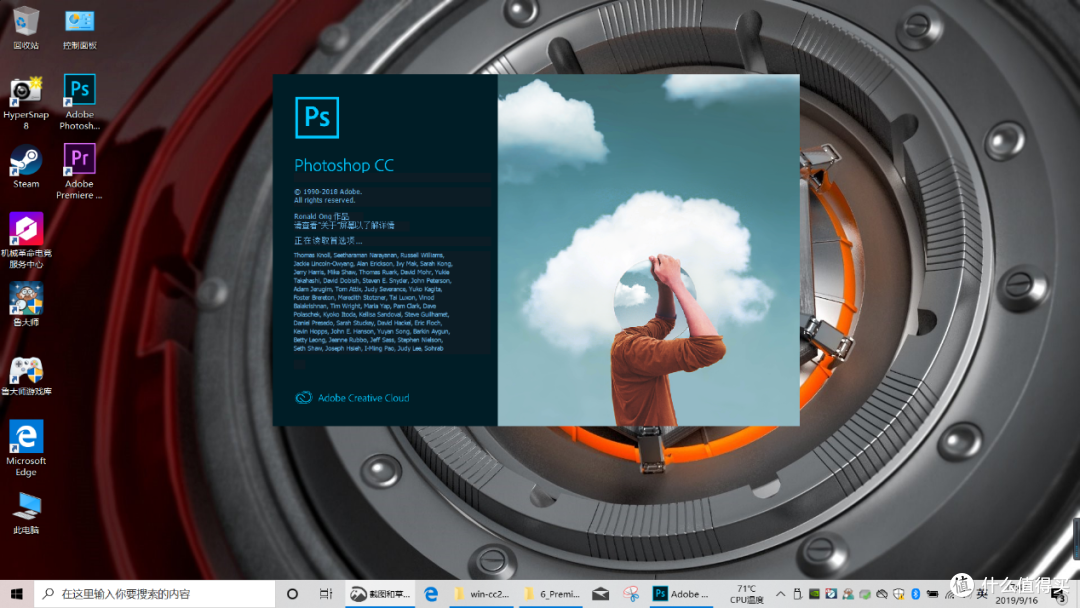Image resolution: width=1080 pixels, height=608 pixels.
Task: Click the 英 input method indicator
Action: point(982,594)
